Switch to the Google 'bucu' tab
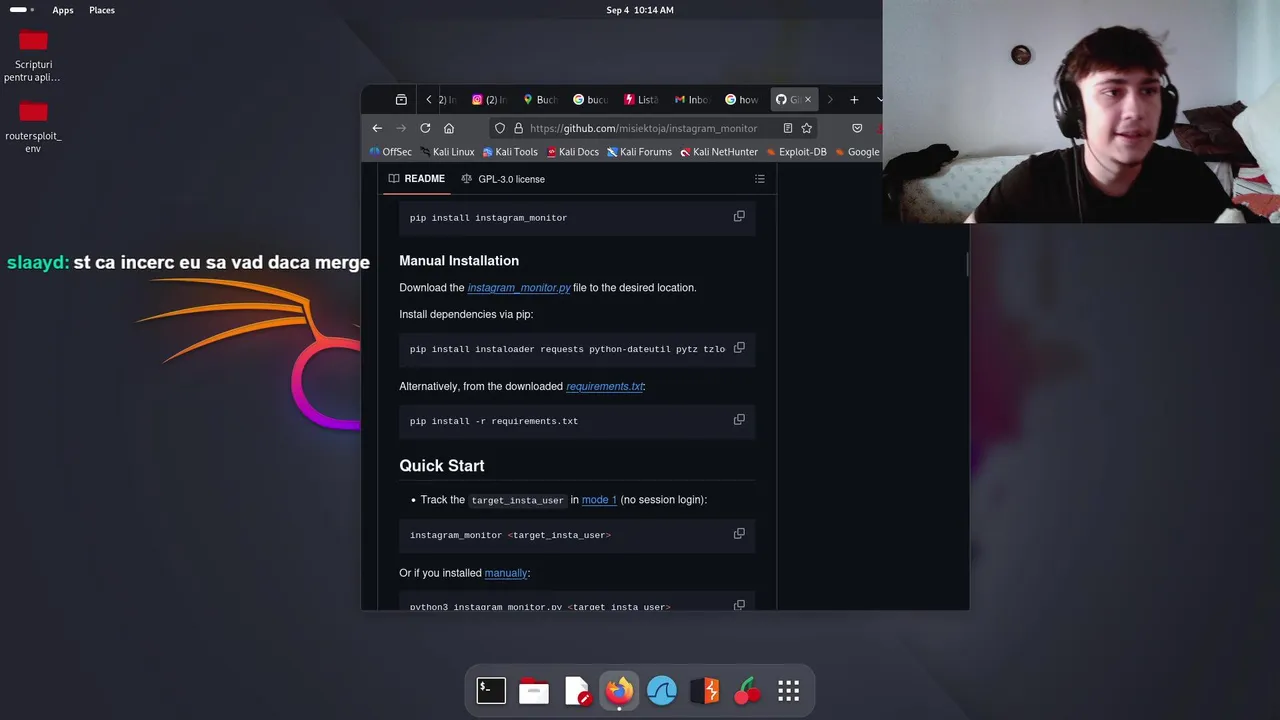The height and width of the screenshot is (720, 1280). point(590,100)
